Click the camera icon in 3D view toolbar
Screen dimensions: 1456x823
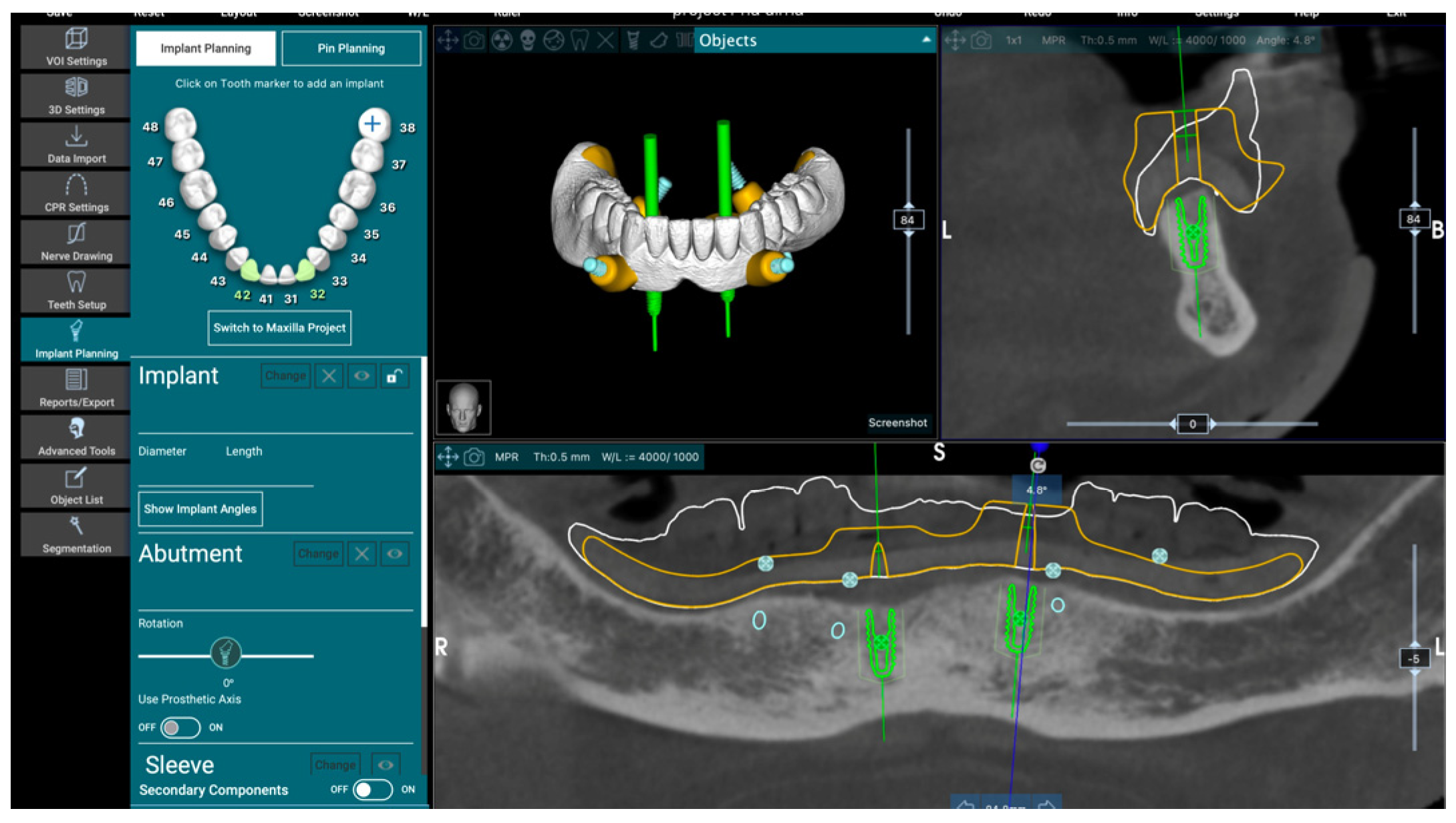point(474,41)
